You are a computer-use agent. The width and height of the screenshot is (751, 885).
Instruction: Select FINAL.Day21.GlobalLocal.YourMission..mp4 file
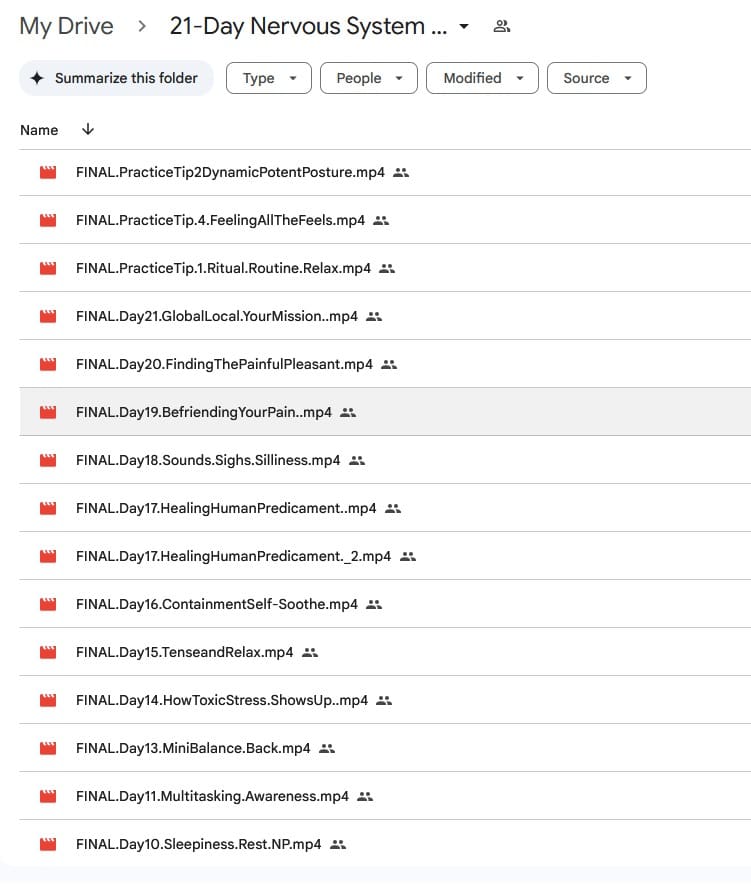pos(216,316)
